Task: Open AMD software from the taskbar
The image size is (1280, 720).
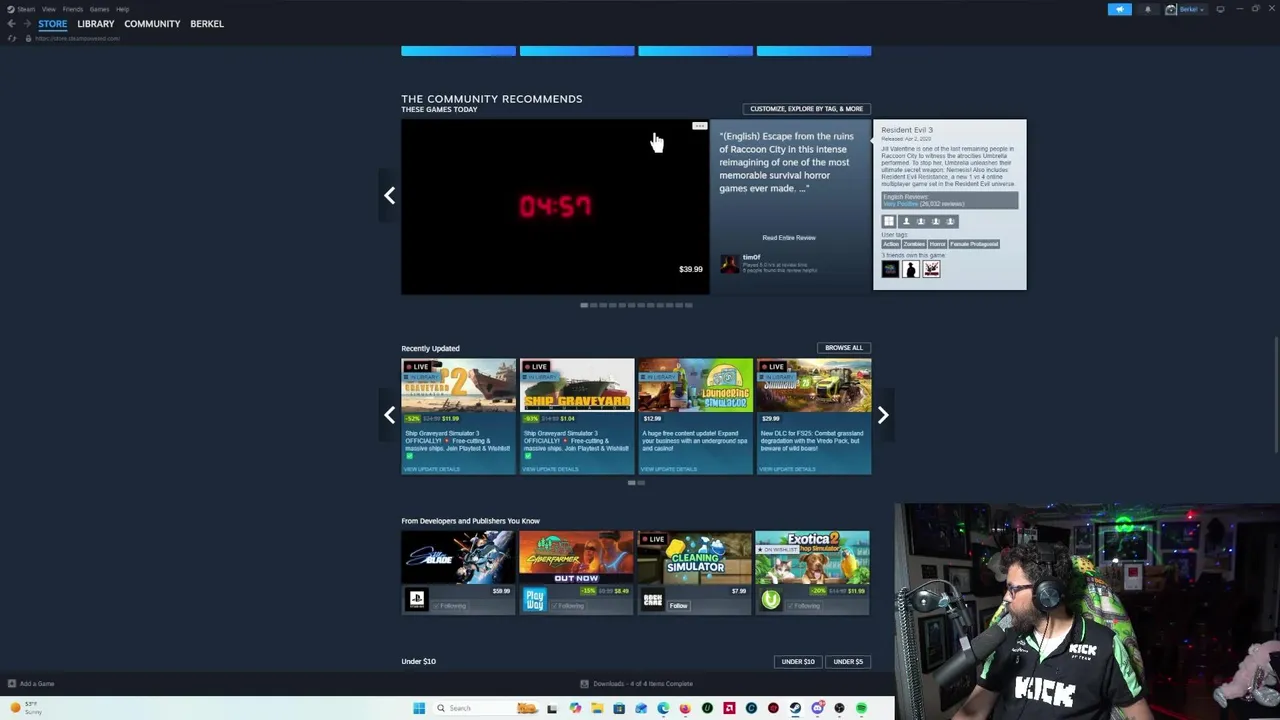Action: coord(729,708)
